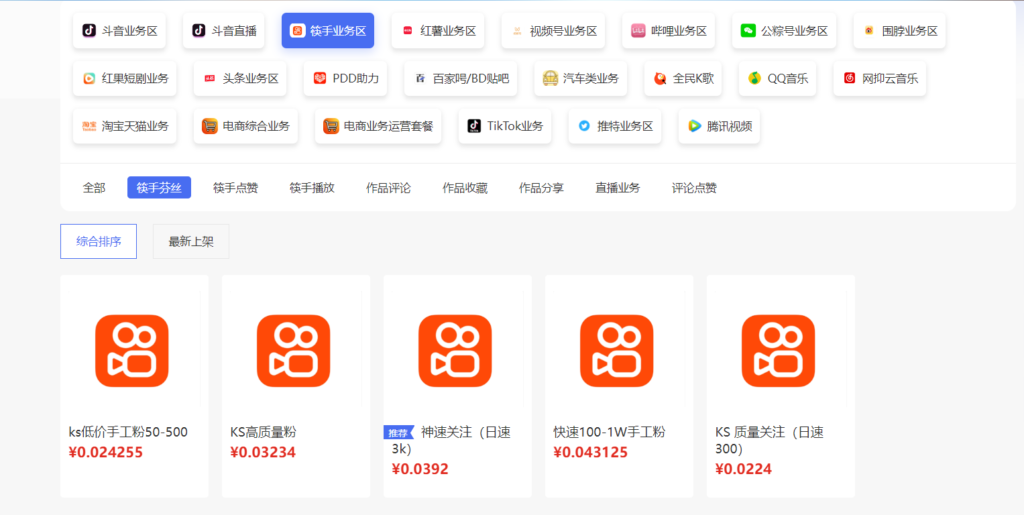The image size is (1024, 515).
Task: Click the title 快速100-1W手工粉
Action: tap(609, 432)
